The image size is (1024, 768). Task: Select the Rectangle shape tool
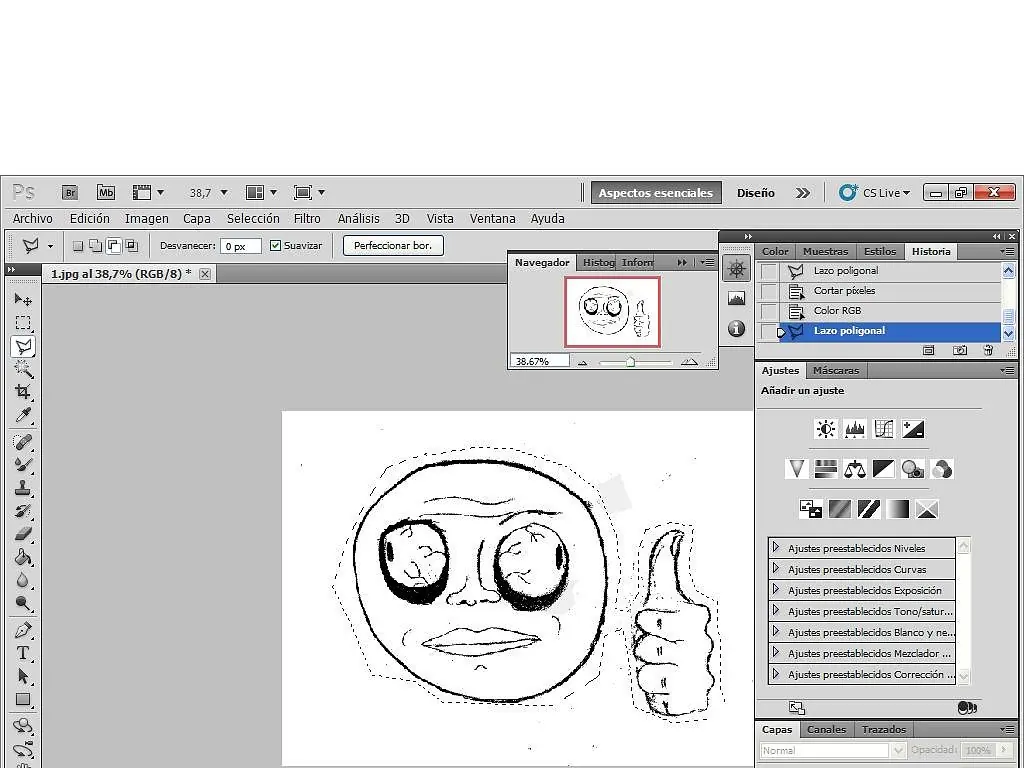point(23,699)
